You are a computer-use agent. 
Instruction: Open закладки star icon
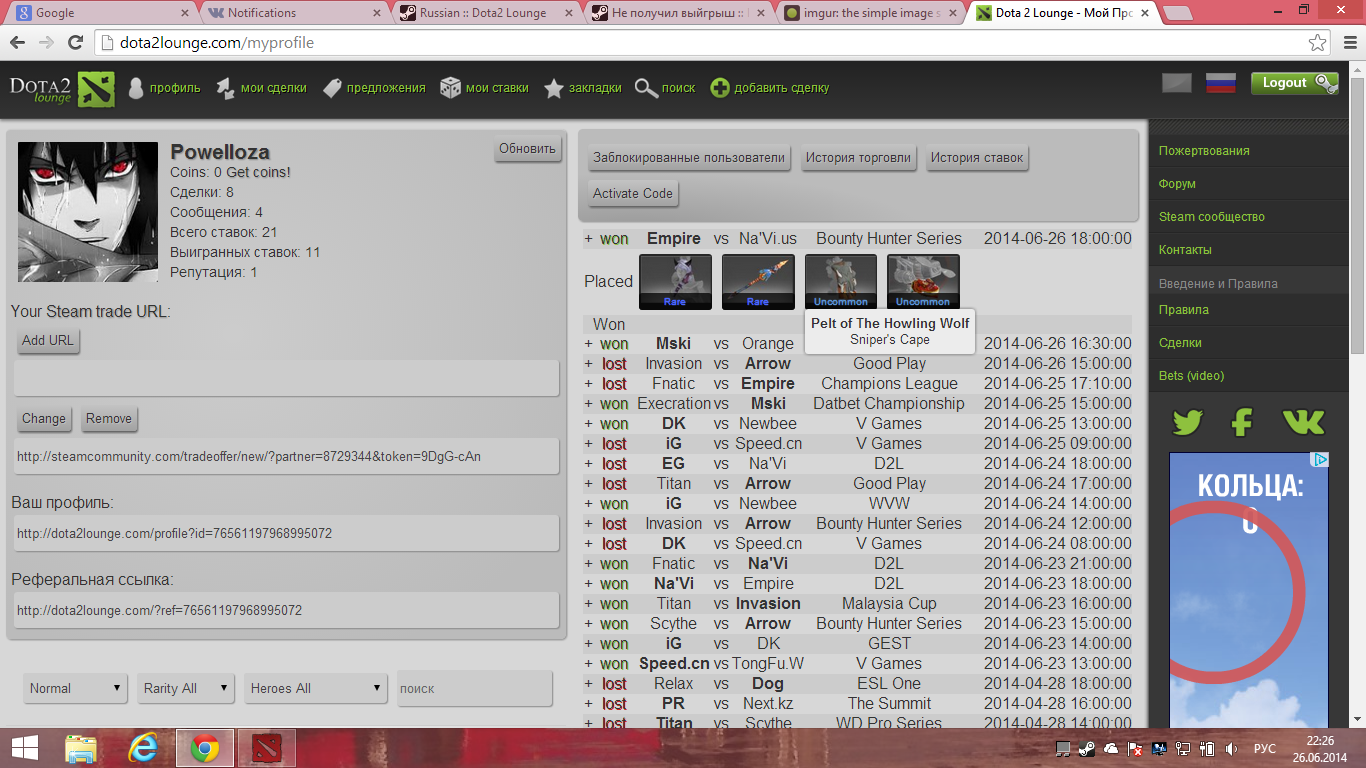tap(554, 88)
